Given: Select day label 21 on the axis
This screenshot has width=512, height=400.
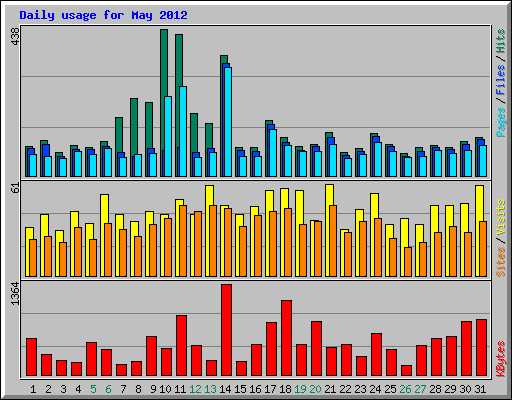Looking at the screenshot, I should pyautogui.click(x=330, y=389).
